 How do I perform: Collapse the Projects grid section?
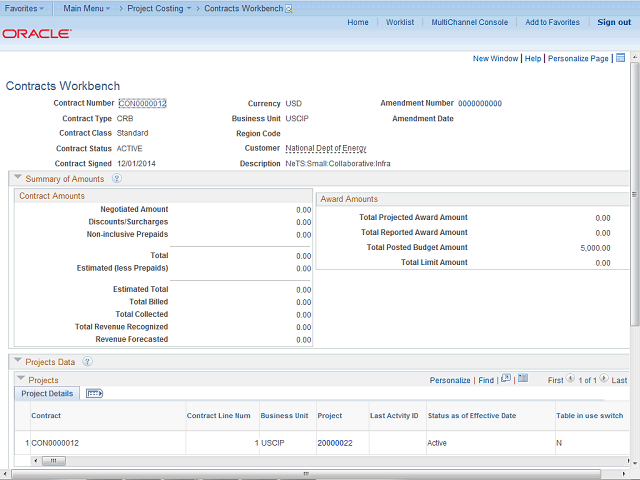click(x=21, y=380)
